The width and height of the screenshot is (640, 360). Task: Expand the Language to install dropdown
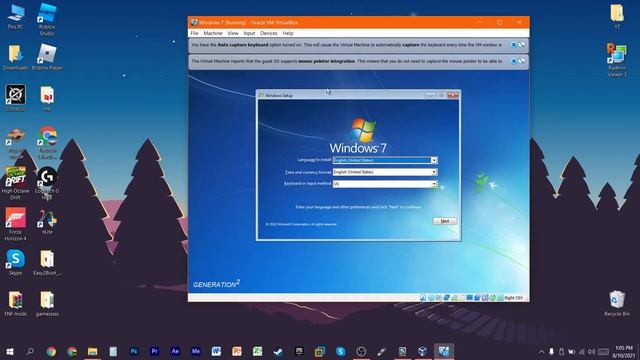[x=434, y=160]
